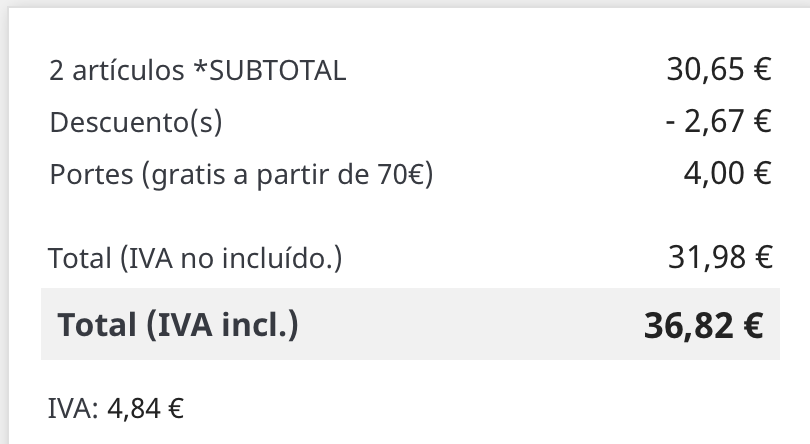Viewport: 810px width, 444px height.
Task: Click "Total" in the non-bold total row
Action: (80, 258)
